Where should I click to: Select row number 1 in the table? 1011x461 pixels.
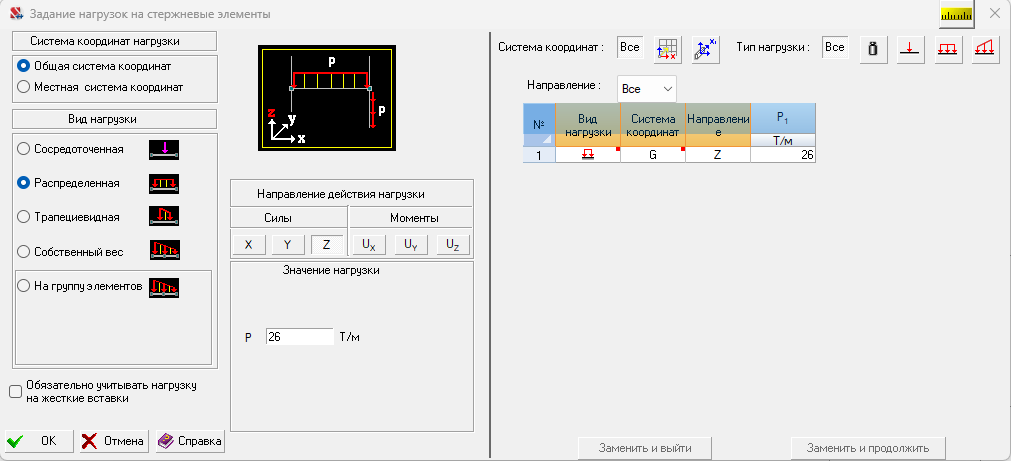point(539,155)
